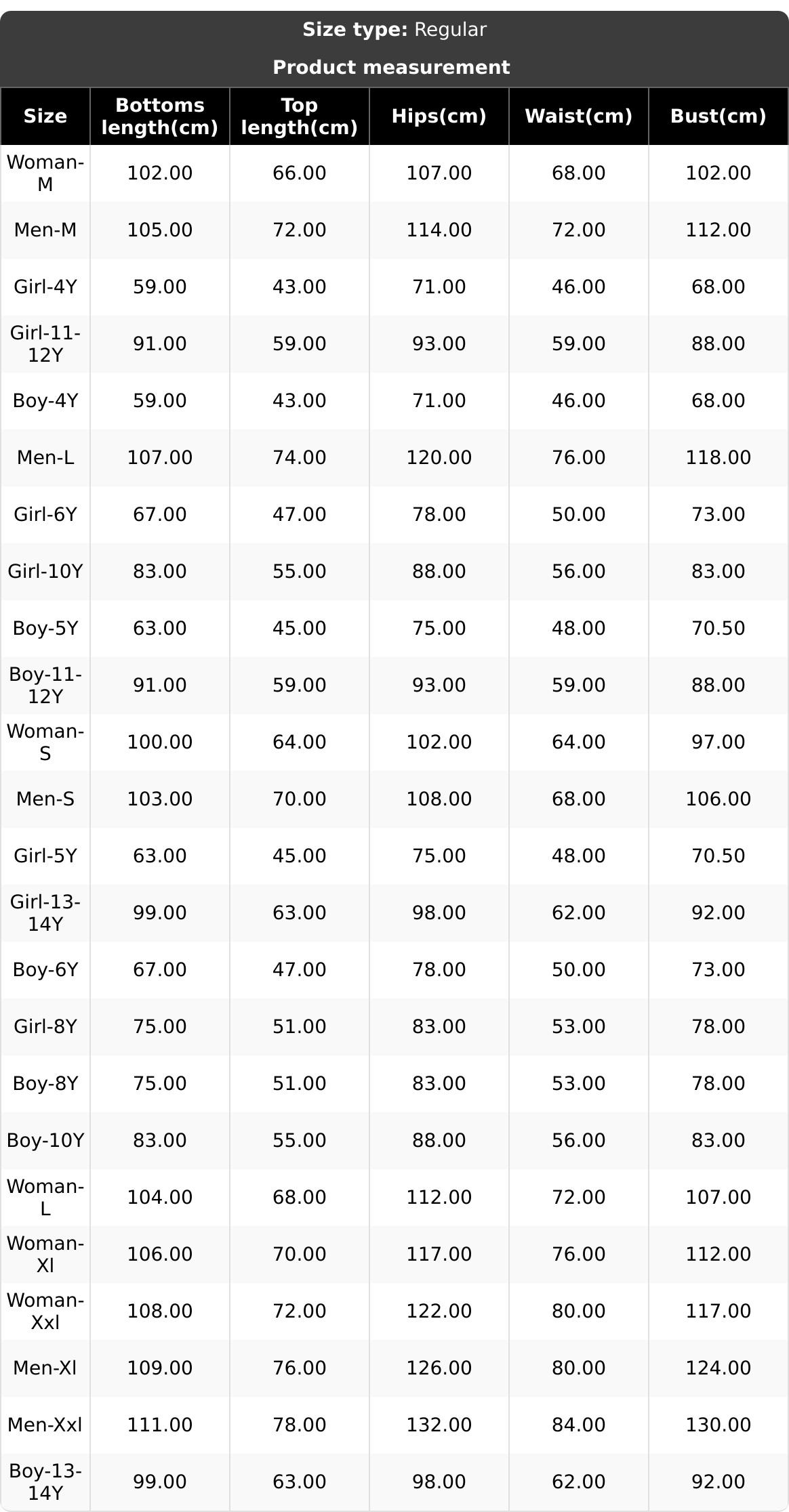789x1512 pixels.
Task: Click the Product measurement heading
Action: 392,67
